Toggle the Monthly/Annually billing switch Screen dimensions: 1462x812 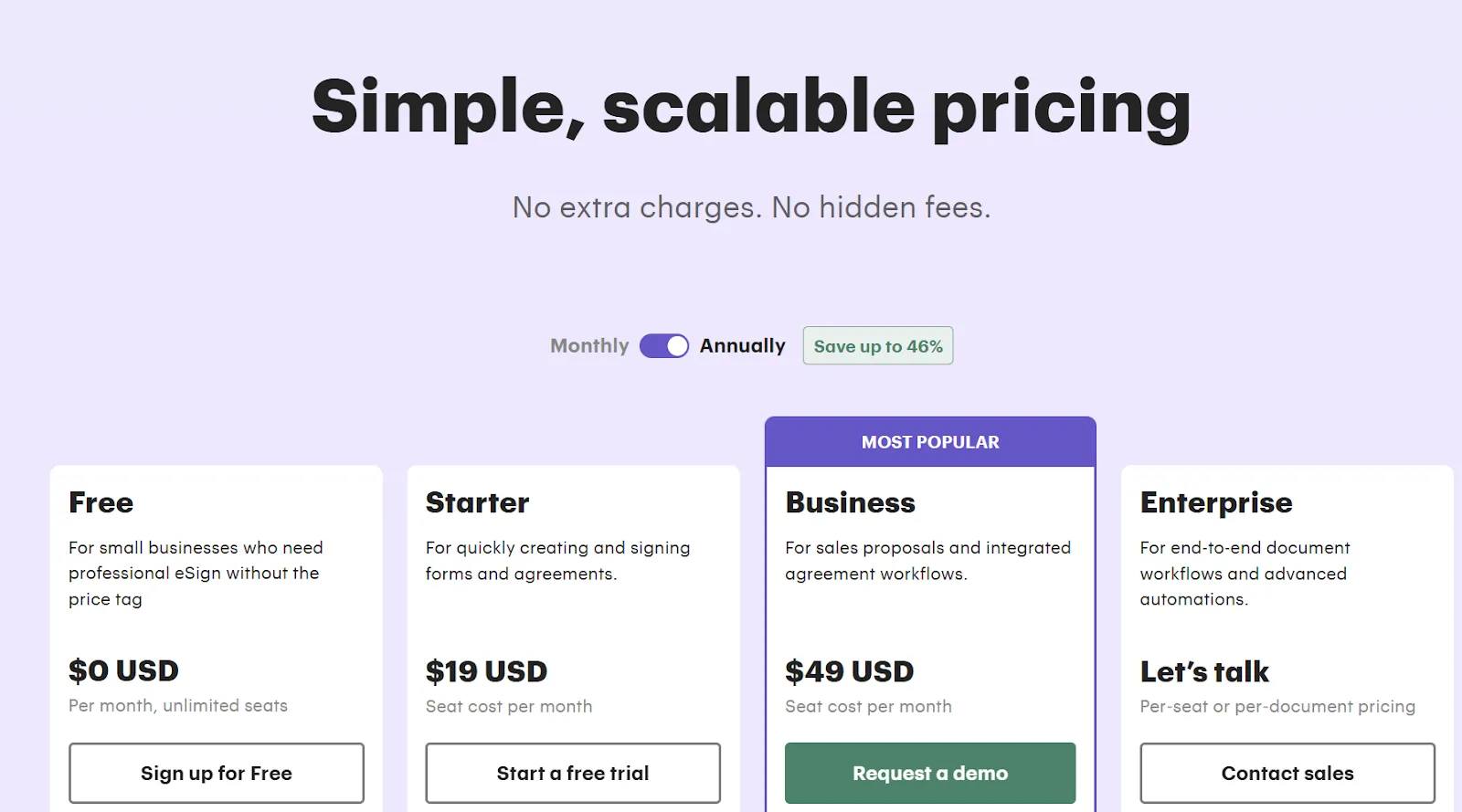(x=664, y=345)
